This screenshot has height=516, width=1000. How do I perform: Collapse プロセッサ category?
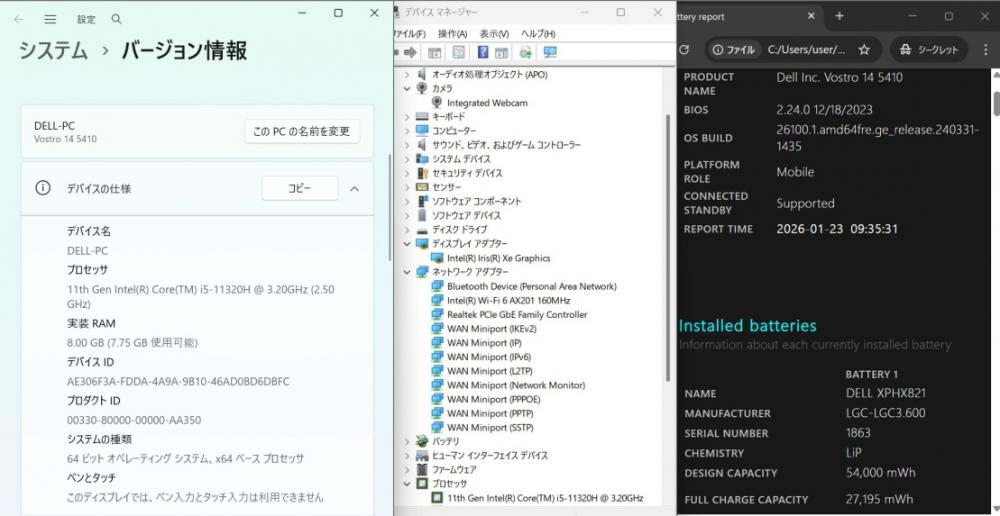408,483
